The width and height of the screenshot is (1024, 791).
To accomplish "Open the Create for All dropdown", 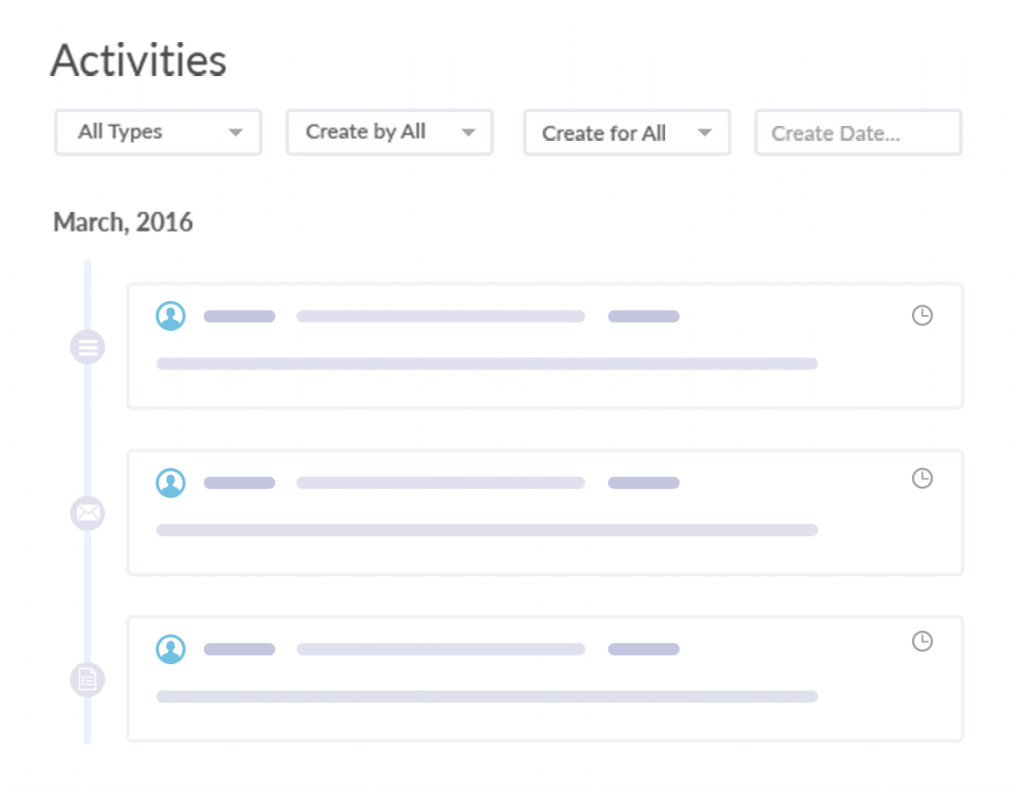I will tap(626, 133).
